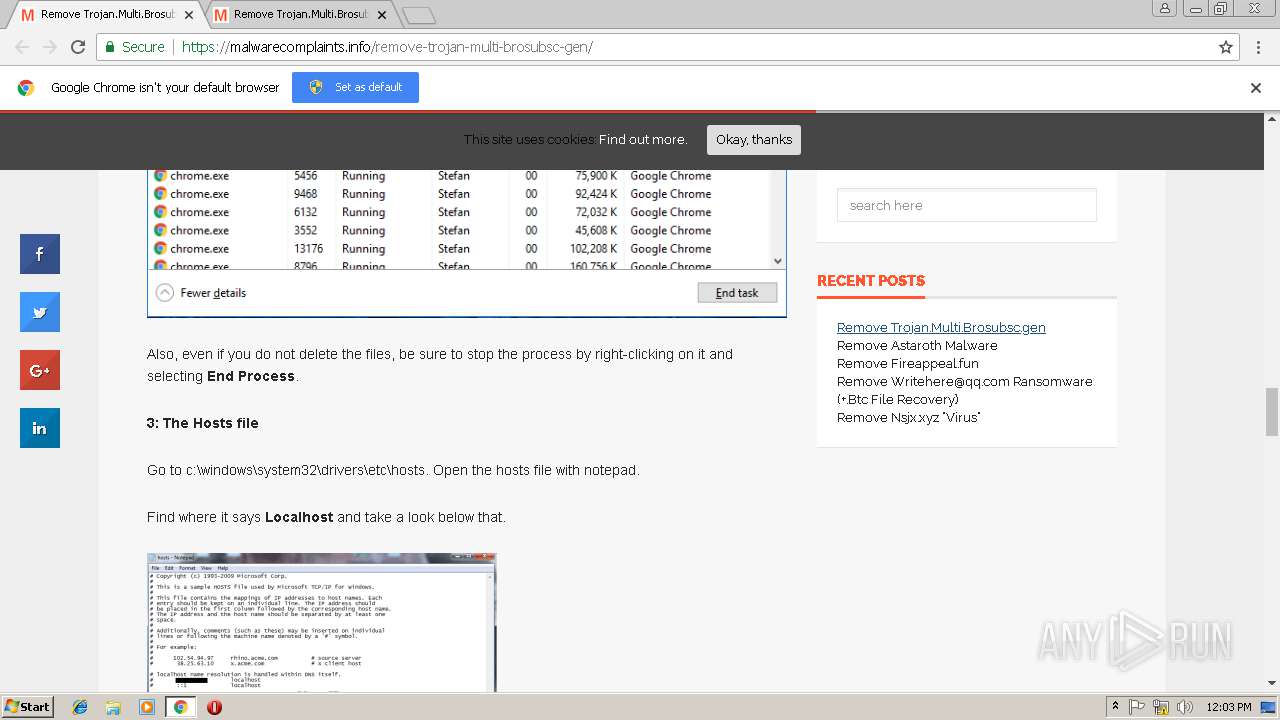This screenshot has height=720, width=1280.
Task: Click the Chrome user profile icon
Action: pyautogui.click(x=1165, y=8)
